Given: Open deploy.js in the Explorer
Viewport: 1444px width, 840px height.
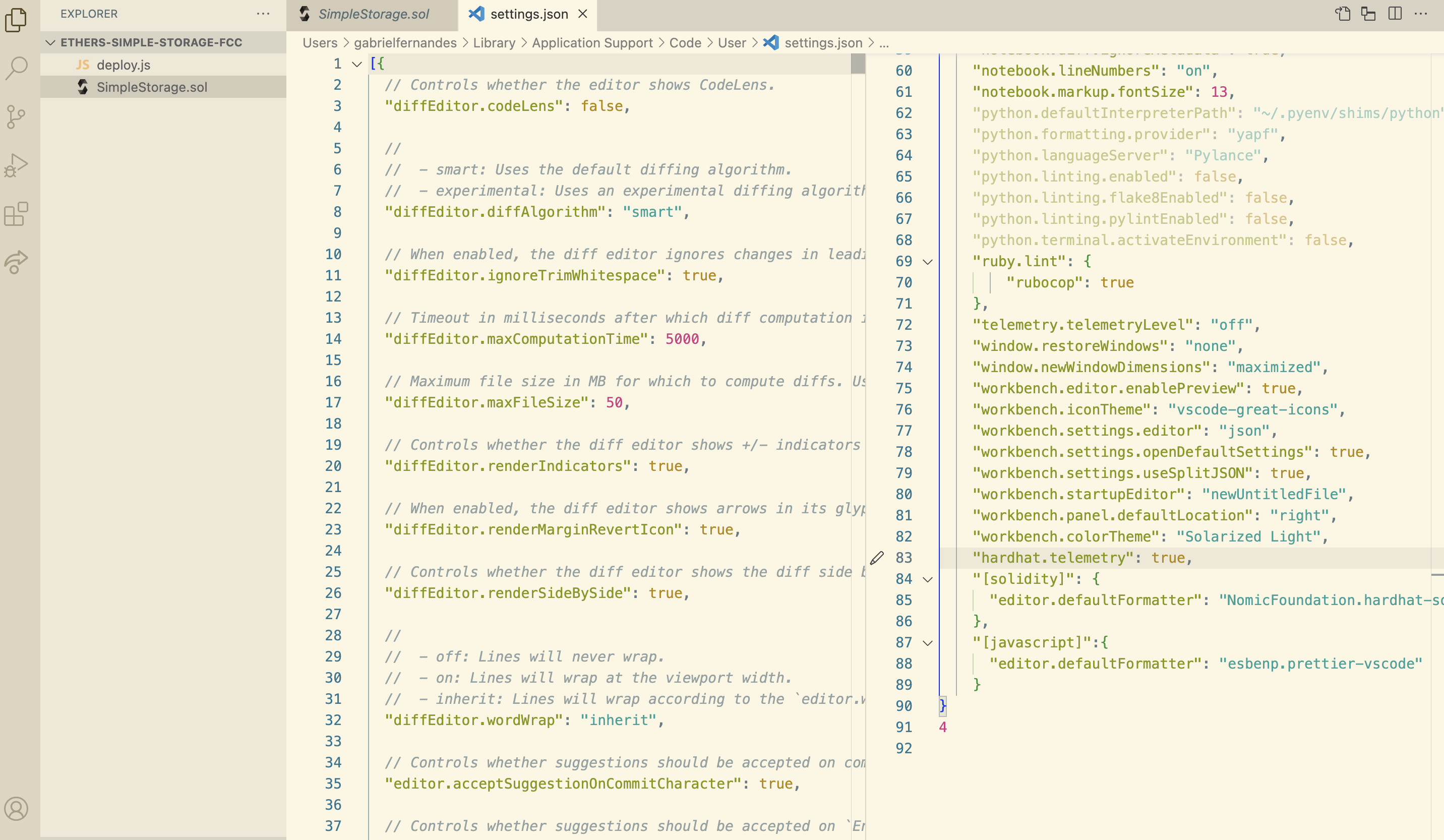Looking at the screenshot, I should (x=163, y=65).
